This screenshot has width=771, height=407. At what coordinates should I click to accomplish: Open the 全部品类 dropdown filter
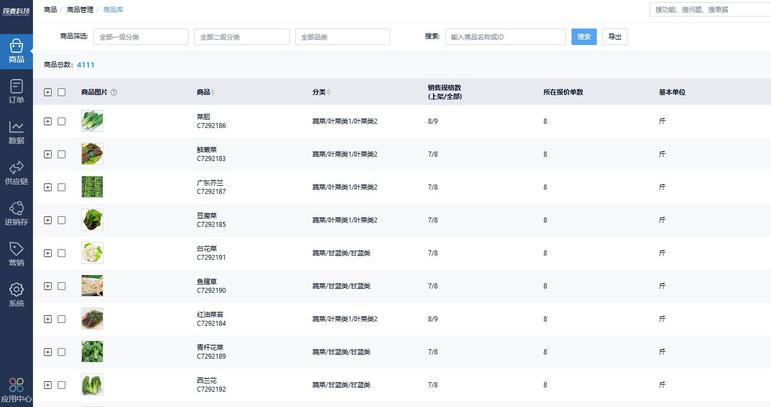click(343, 37)
